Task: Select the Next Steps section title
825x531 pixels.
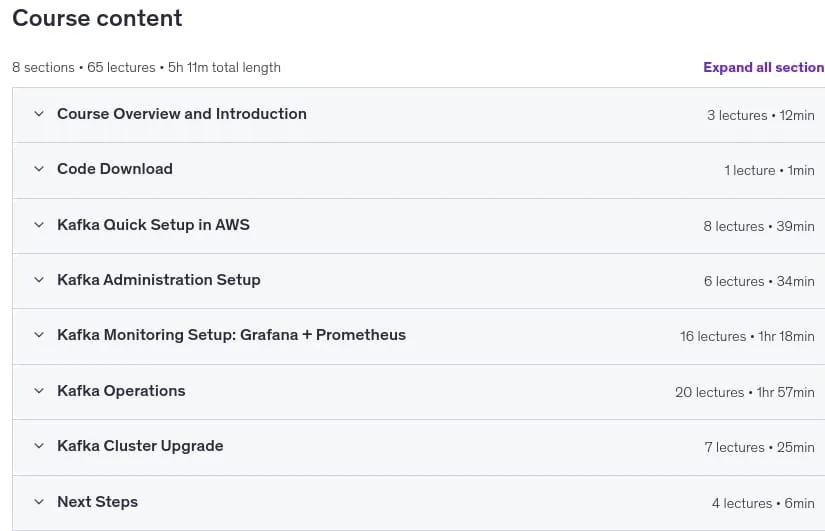Action: 97,502
